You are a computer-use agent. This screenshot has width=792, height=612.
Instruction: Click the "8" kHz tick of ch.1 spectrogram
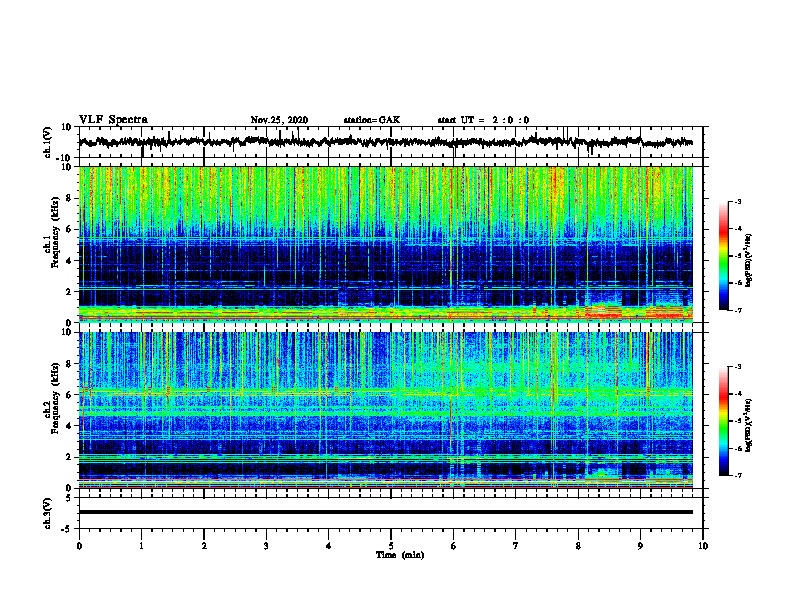pyautogui.click(x=70, y=198)
